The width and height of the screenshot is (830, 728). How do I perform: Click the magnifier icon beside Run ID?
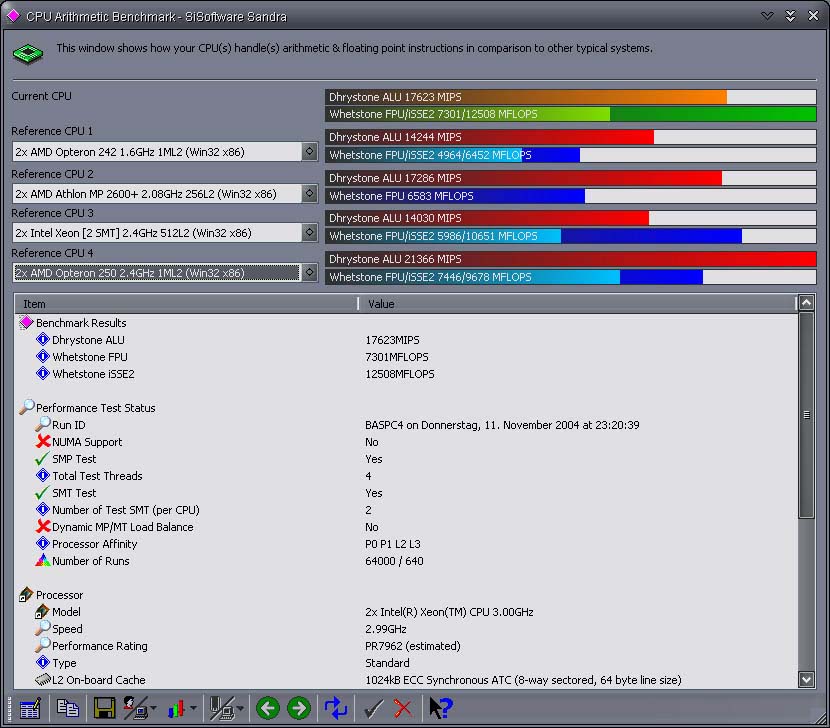42,424
